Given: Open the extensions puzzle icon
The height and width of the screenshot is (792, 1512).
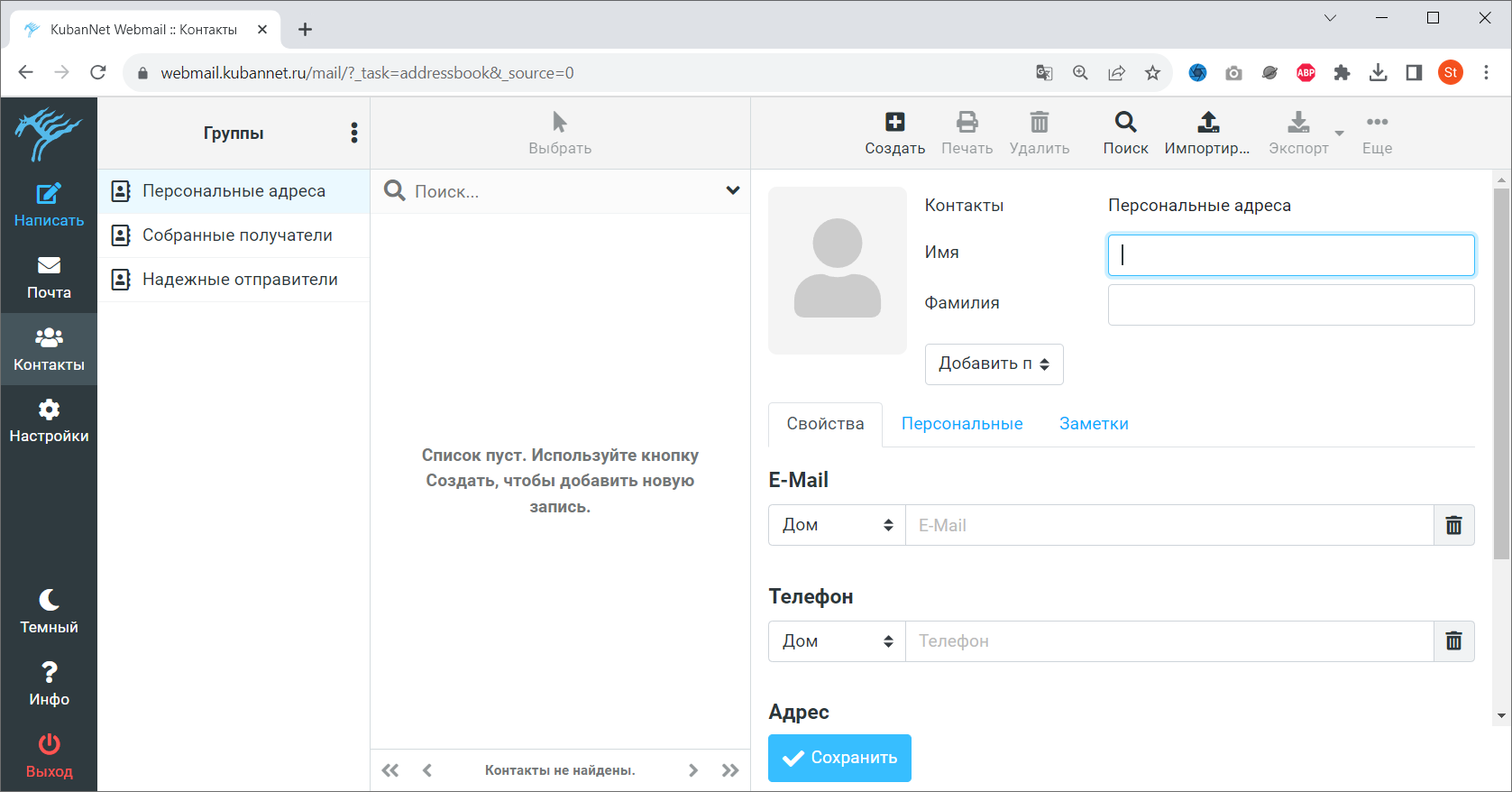Looking at the screenshot, I should pos(1342,73).
